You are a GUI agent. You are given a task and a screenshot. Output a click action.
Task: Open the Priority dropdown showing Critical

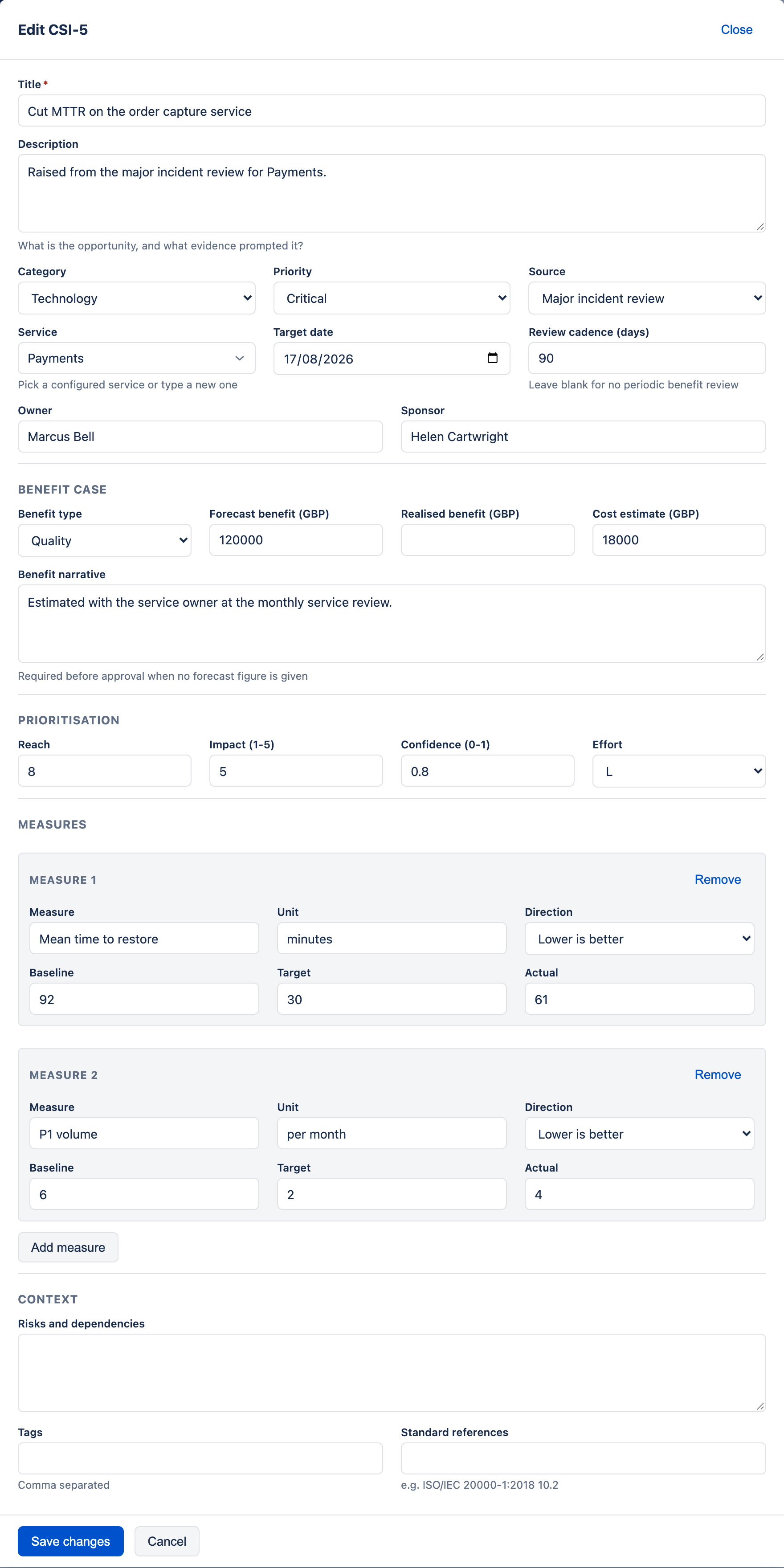pyautogui.click(x=392, y=298)
